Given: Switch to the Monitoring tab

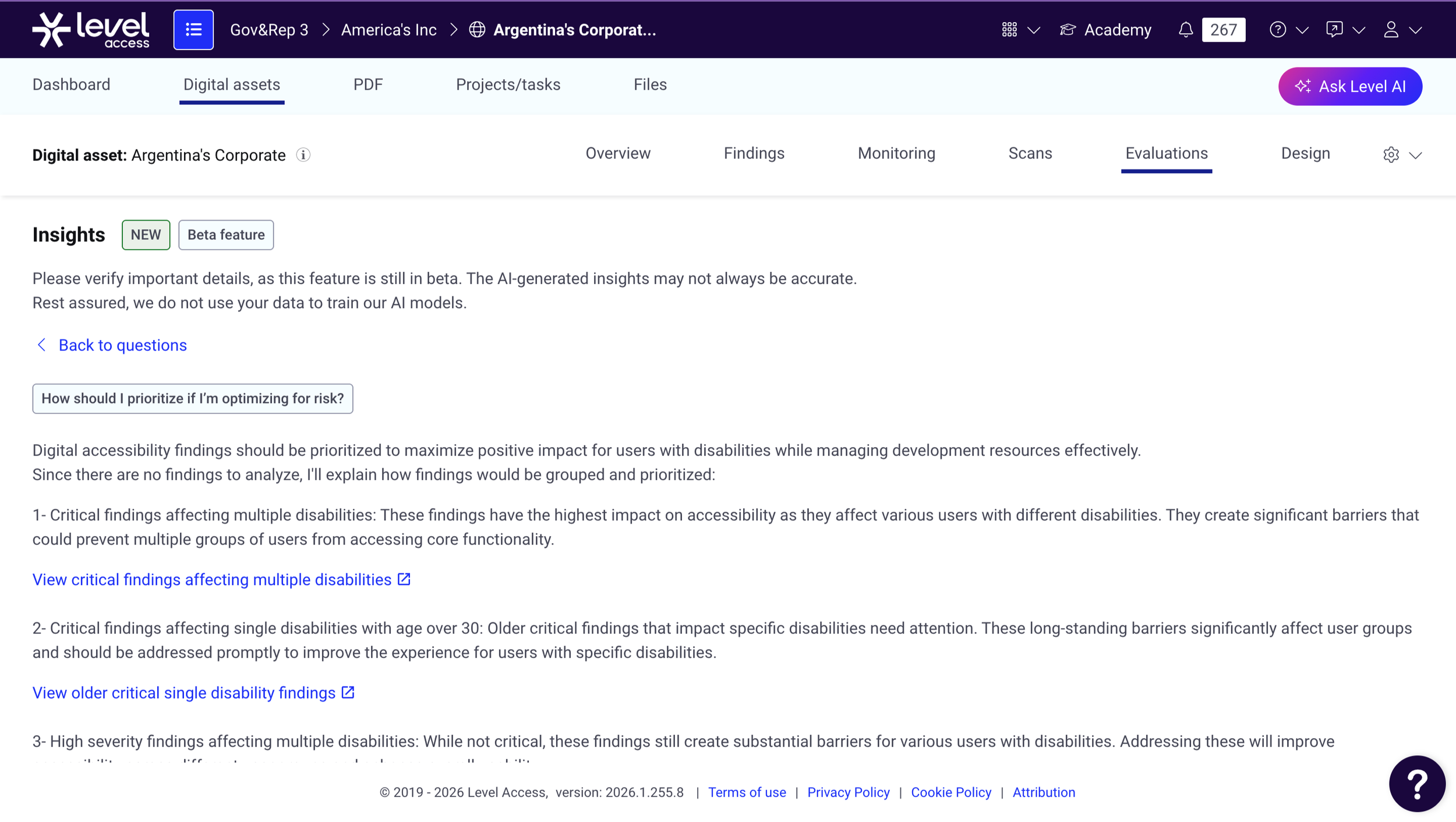Looking at the screenshot, I should 896,154.
